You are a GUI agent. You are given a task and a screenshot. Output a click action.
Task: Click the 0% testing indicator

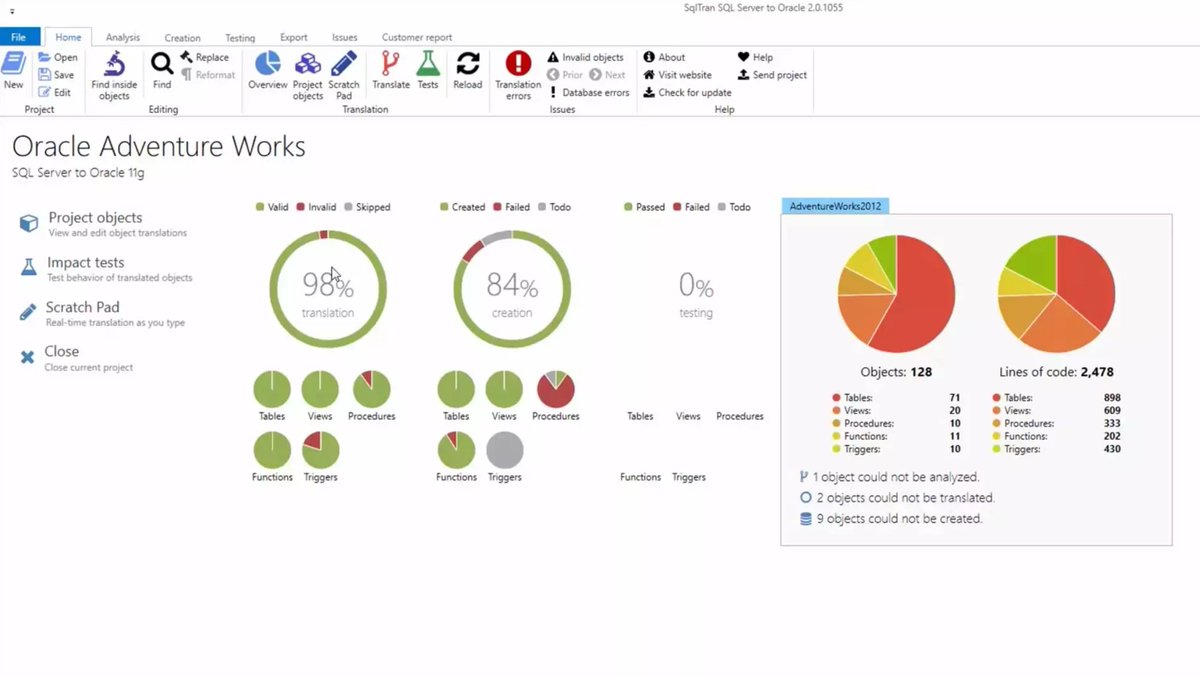click(696, 294)
